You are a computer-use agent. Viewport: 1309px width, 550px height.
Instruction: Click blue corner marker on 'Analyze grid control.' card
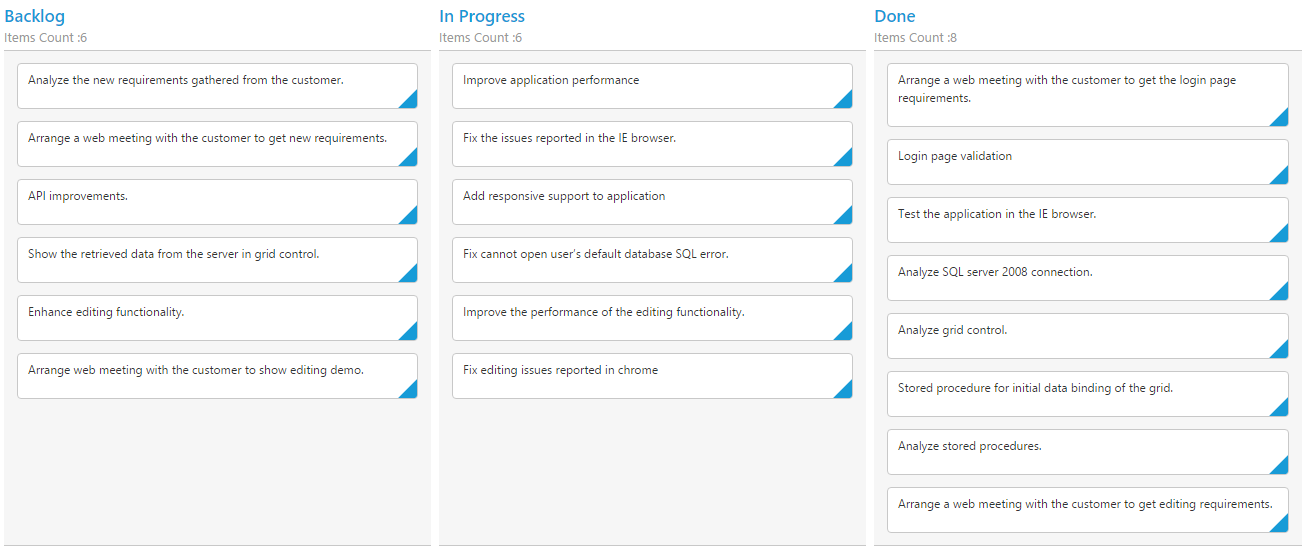pos(1282,352)
